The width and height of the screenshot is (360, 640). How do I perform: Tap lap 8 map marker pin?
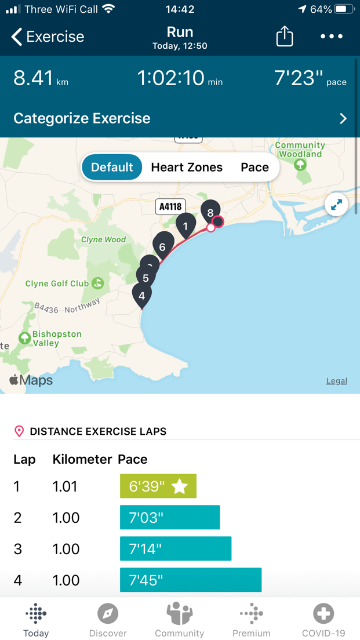(x=210, y=211)
